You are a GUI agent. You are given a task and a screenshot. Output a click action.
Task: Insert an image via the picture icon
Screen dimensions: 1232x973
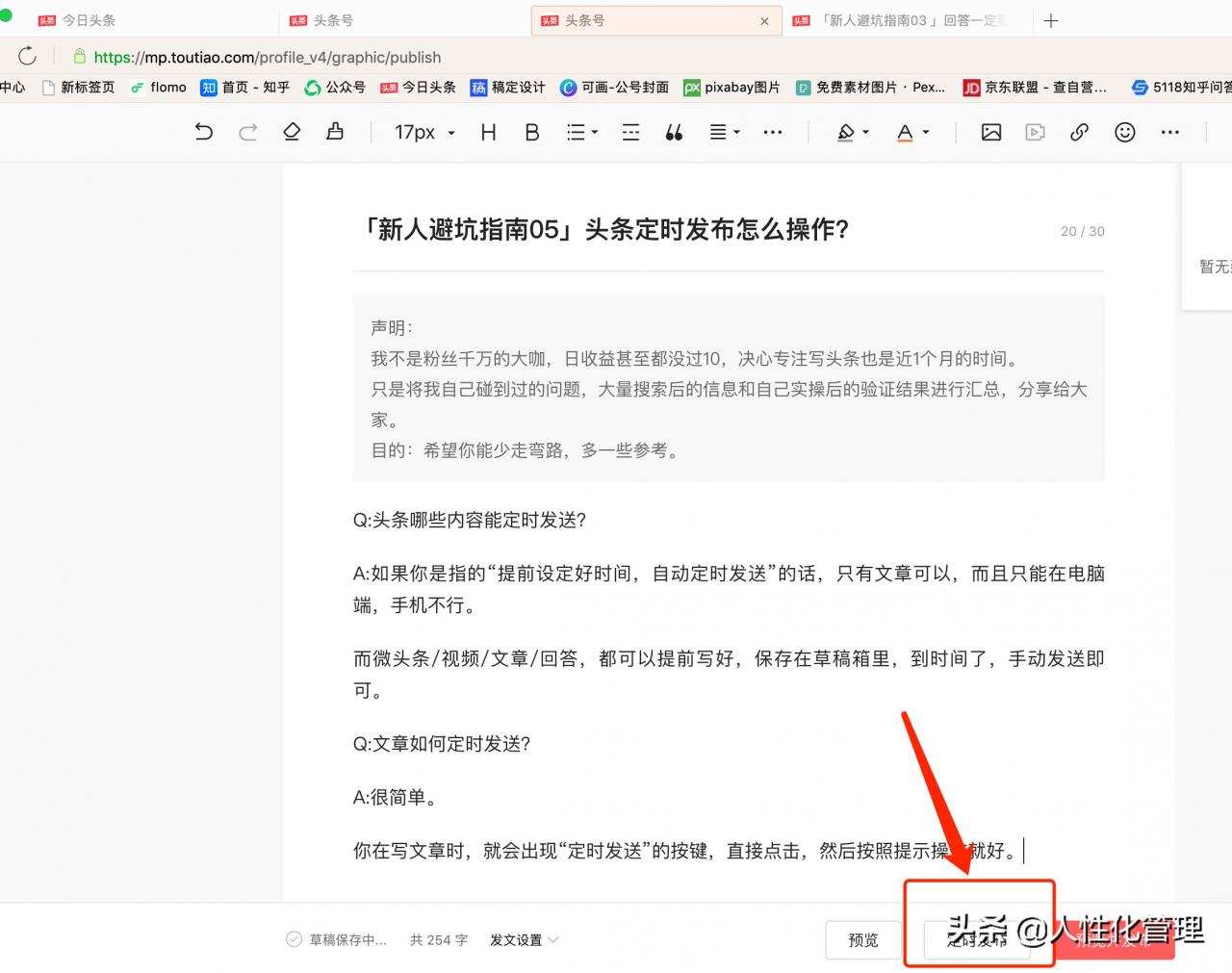click(991, 132)
